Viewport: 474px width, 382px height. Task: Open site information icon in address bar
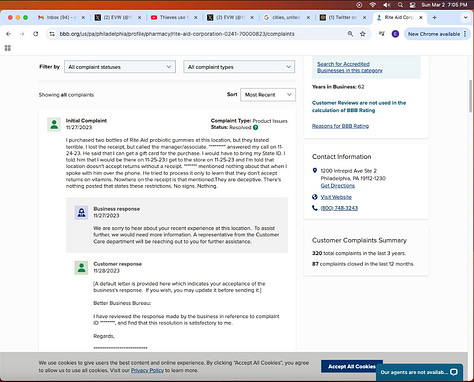point(52,34)
